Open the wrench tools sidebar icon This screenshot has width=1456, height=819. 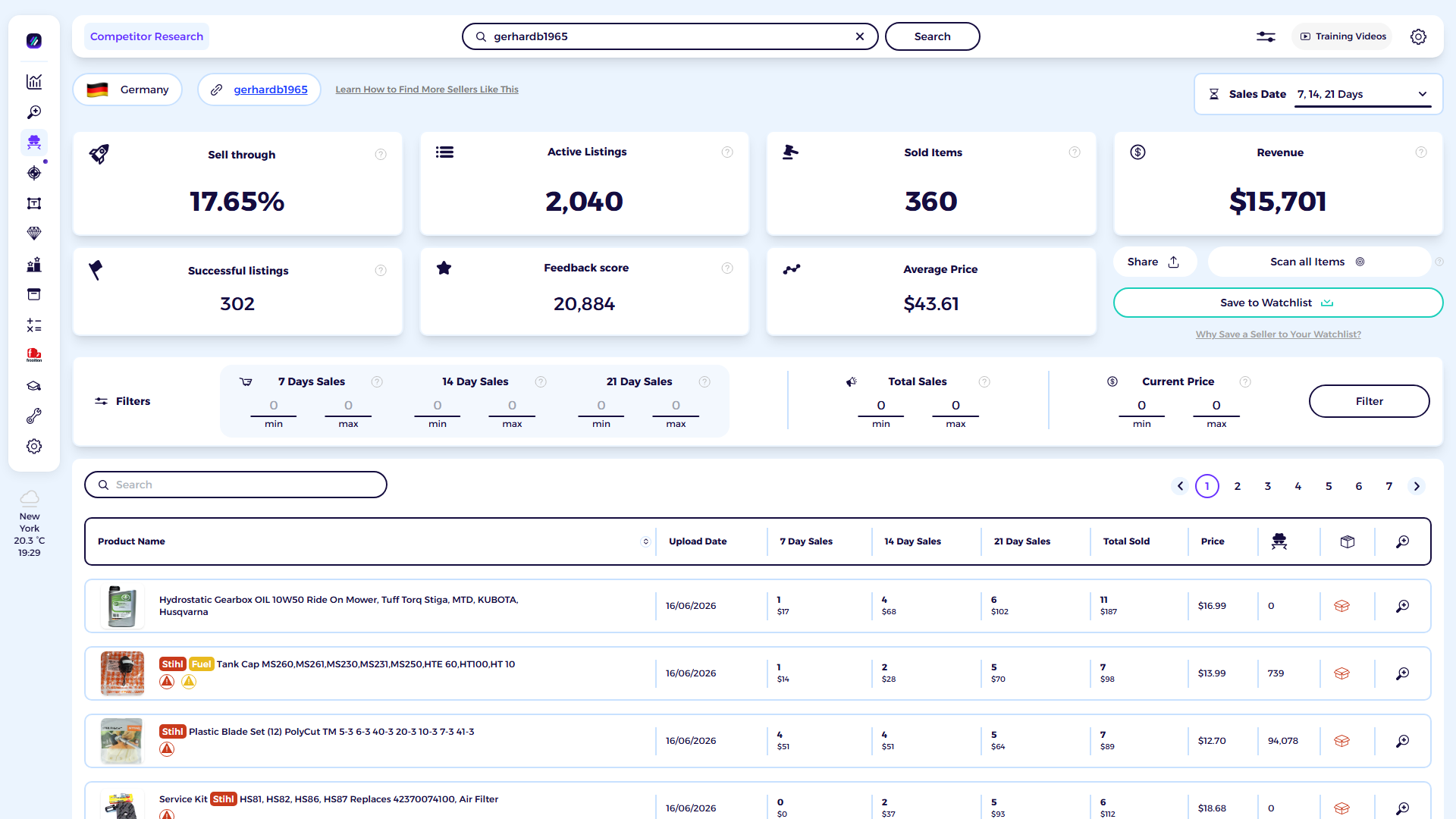click(34, 416)
